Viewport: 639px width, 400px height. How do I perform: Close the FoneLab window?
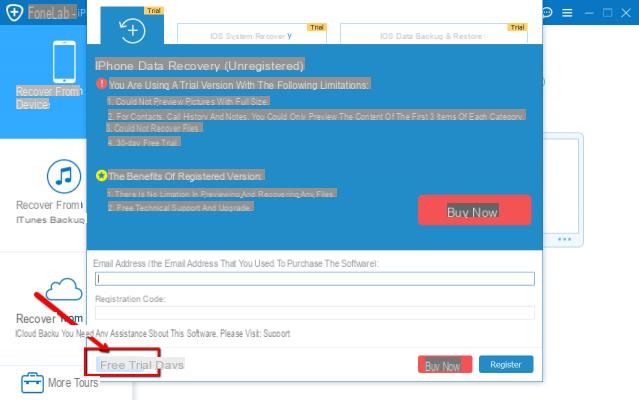(x=626, y=13)
